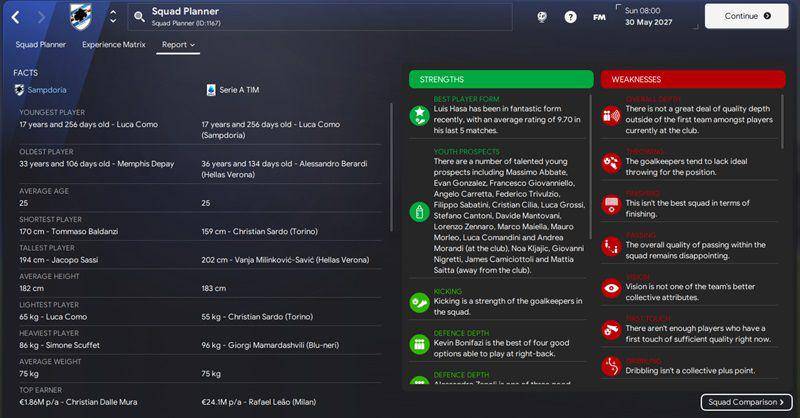Click the Finishing weakness icon
Image resolution: width=800 pixels, height=418 pixels.
click(611, 205)
